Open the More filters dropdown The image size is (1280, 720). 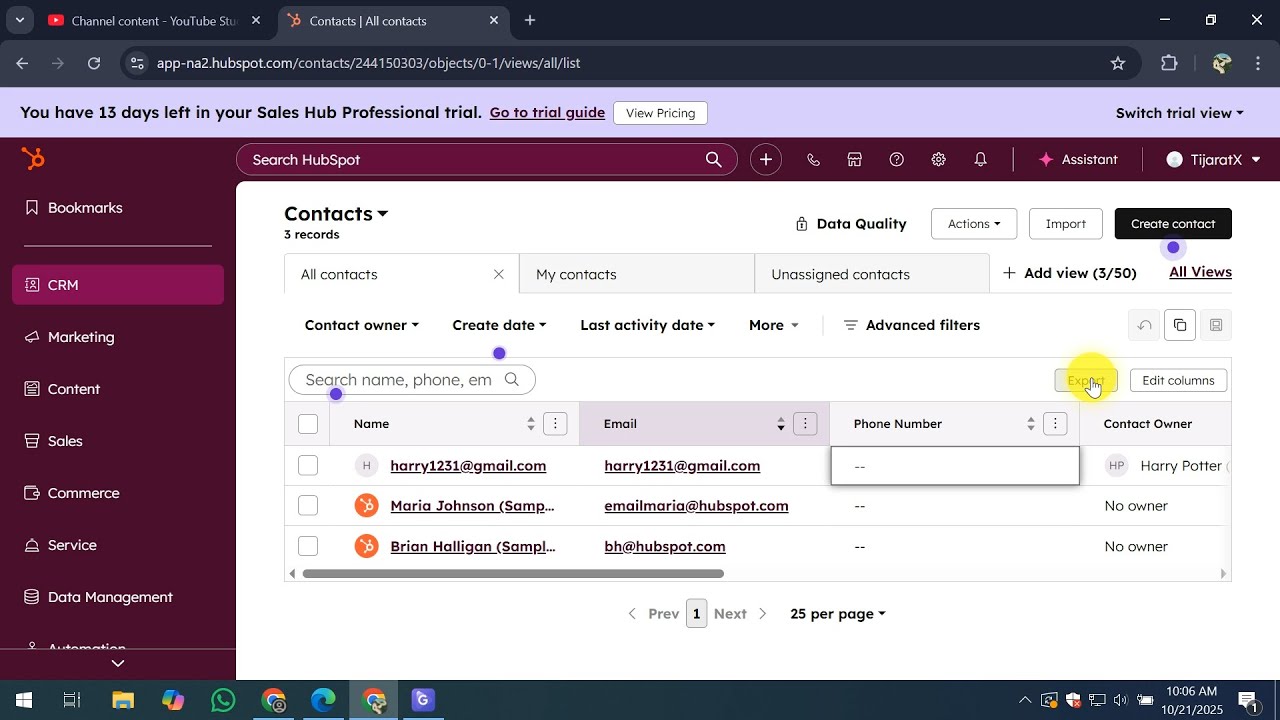774,325
